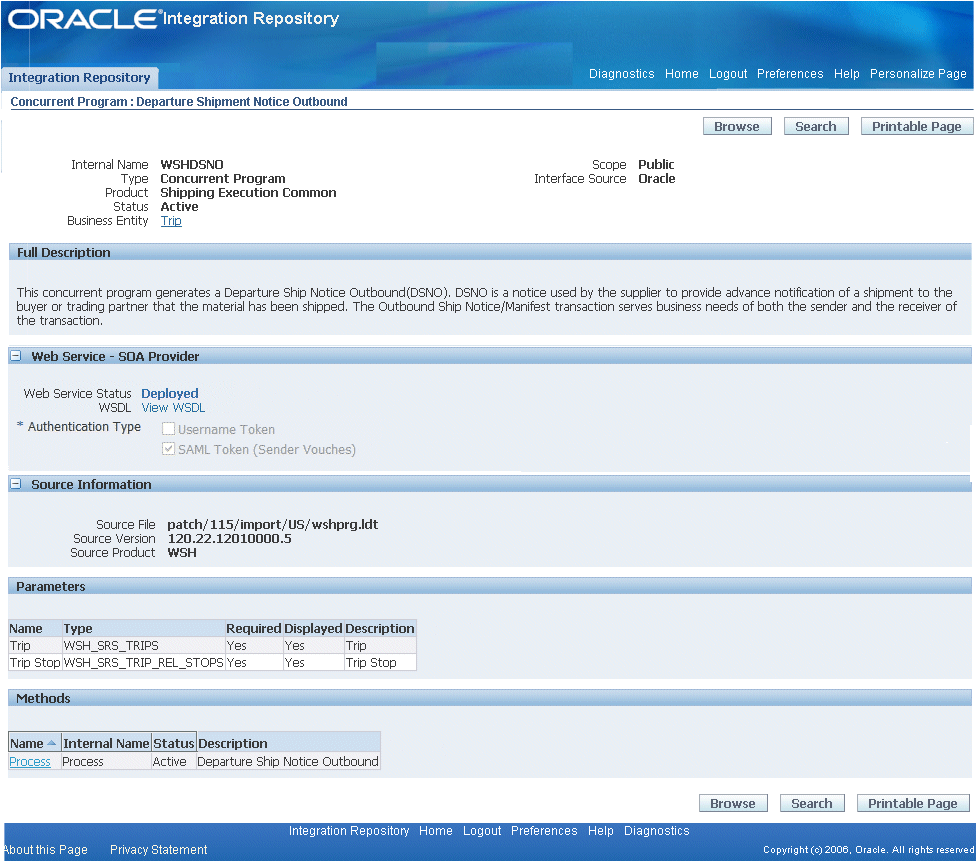Click the Integration Repository footer link
The image size is (976, 862).
click(349, 831)
